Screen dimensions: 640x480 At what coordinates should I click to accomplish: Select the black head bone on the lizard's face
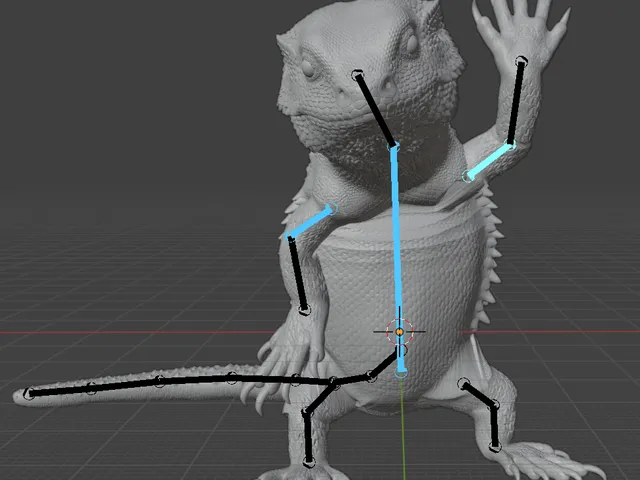click(x=376, y=109)
